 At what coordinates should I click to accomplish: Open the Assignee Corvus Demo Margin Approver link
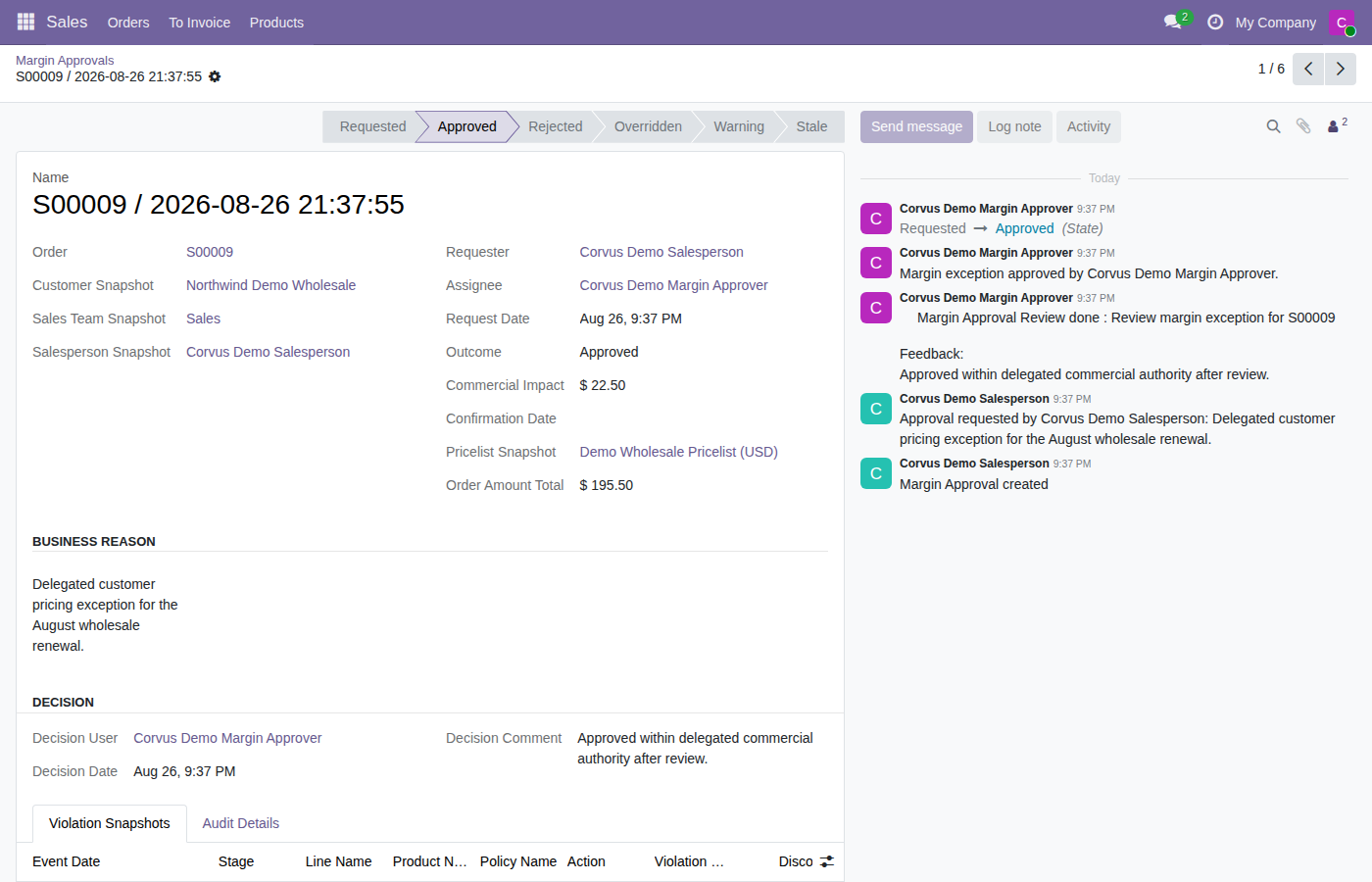673,285
